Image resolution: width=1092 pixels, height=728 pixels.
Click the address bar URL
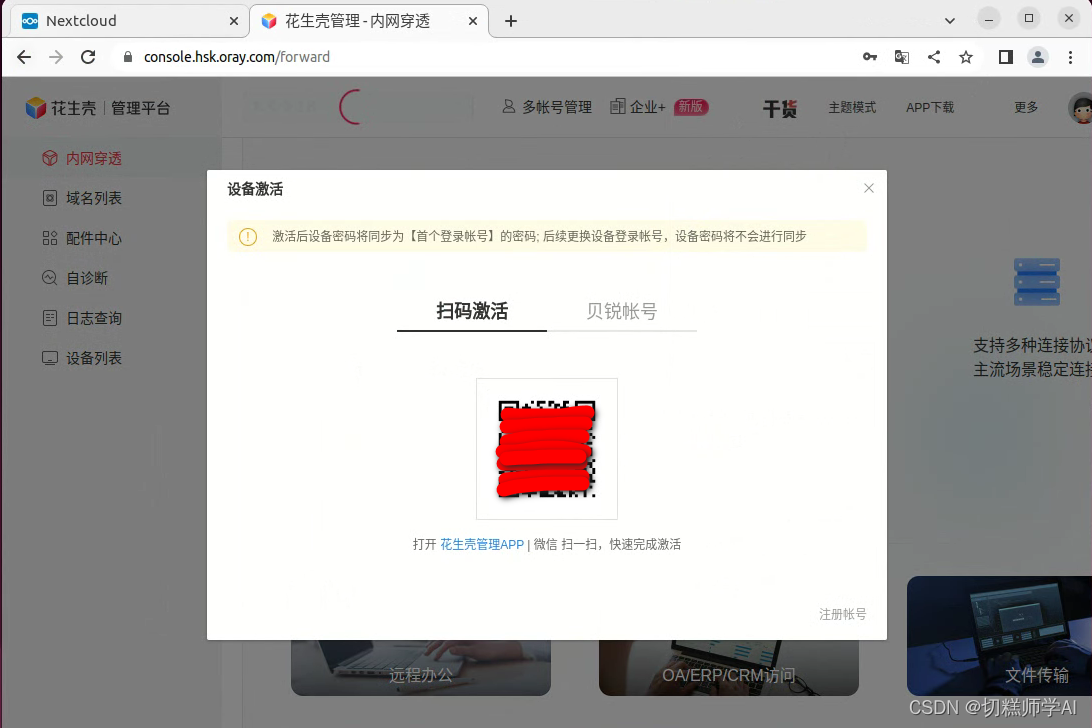pyautogui.click(x=237, y=57)
